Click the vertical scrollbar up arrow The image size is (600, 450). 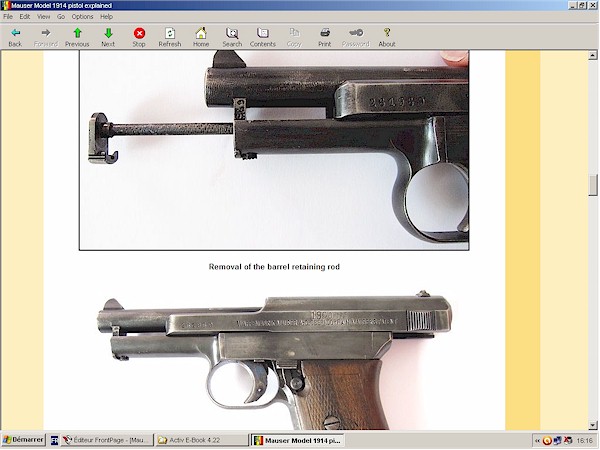pos(593,55)
